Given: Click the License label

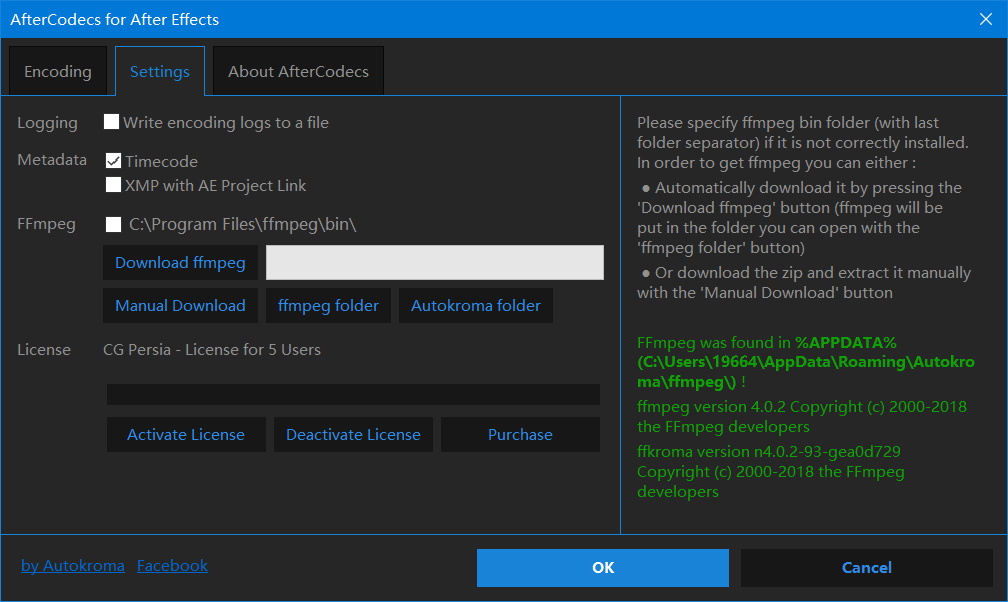Looking at the screenshot, I should point(44,349).
